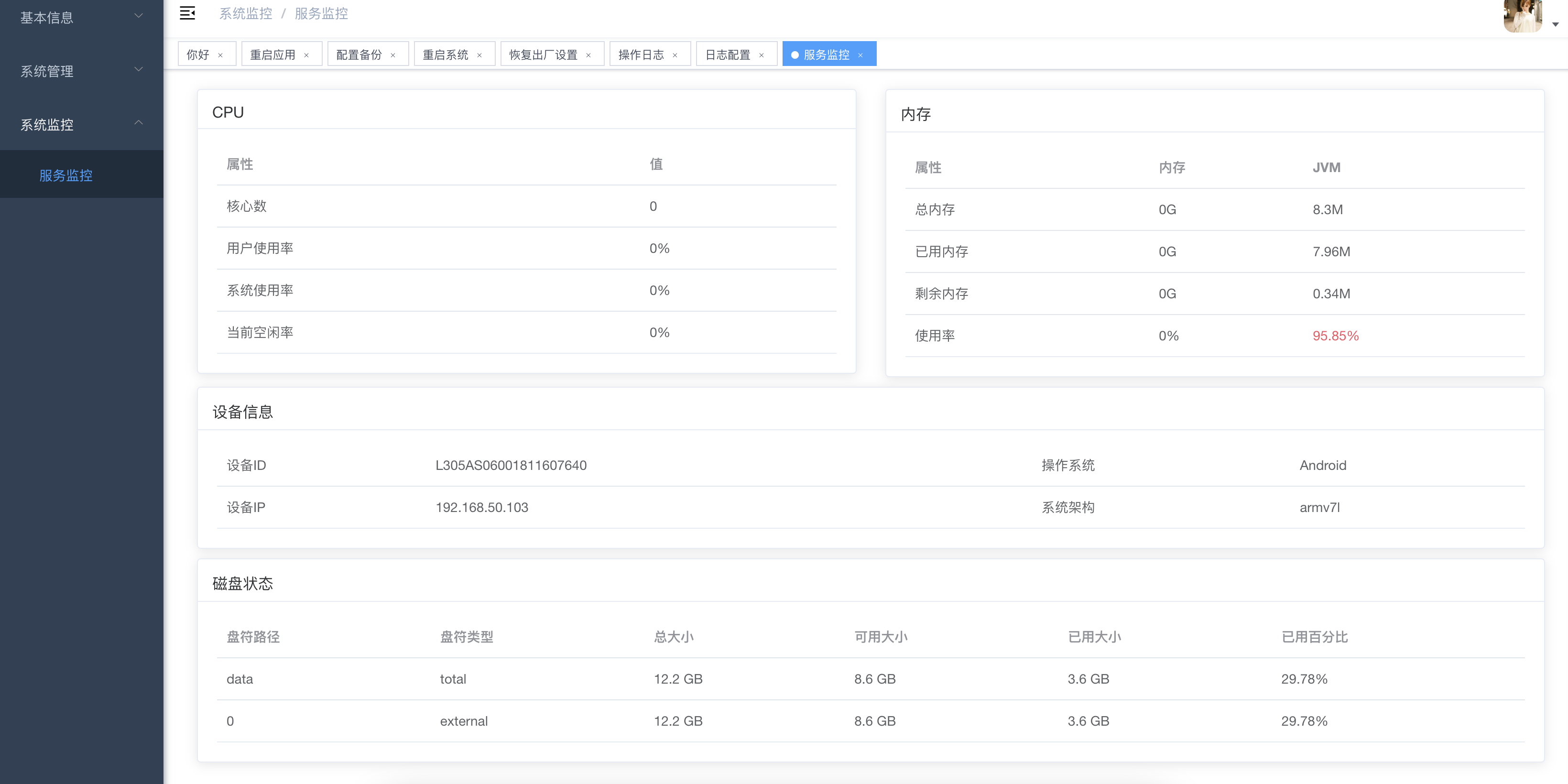Toggle the sidebar hamburger collapse icon
This screenshot has width=1568, height=784.
187,13
